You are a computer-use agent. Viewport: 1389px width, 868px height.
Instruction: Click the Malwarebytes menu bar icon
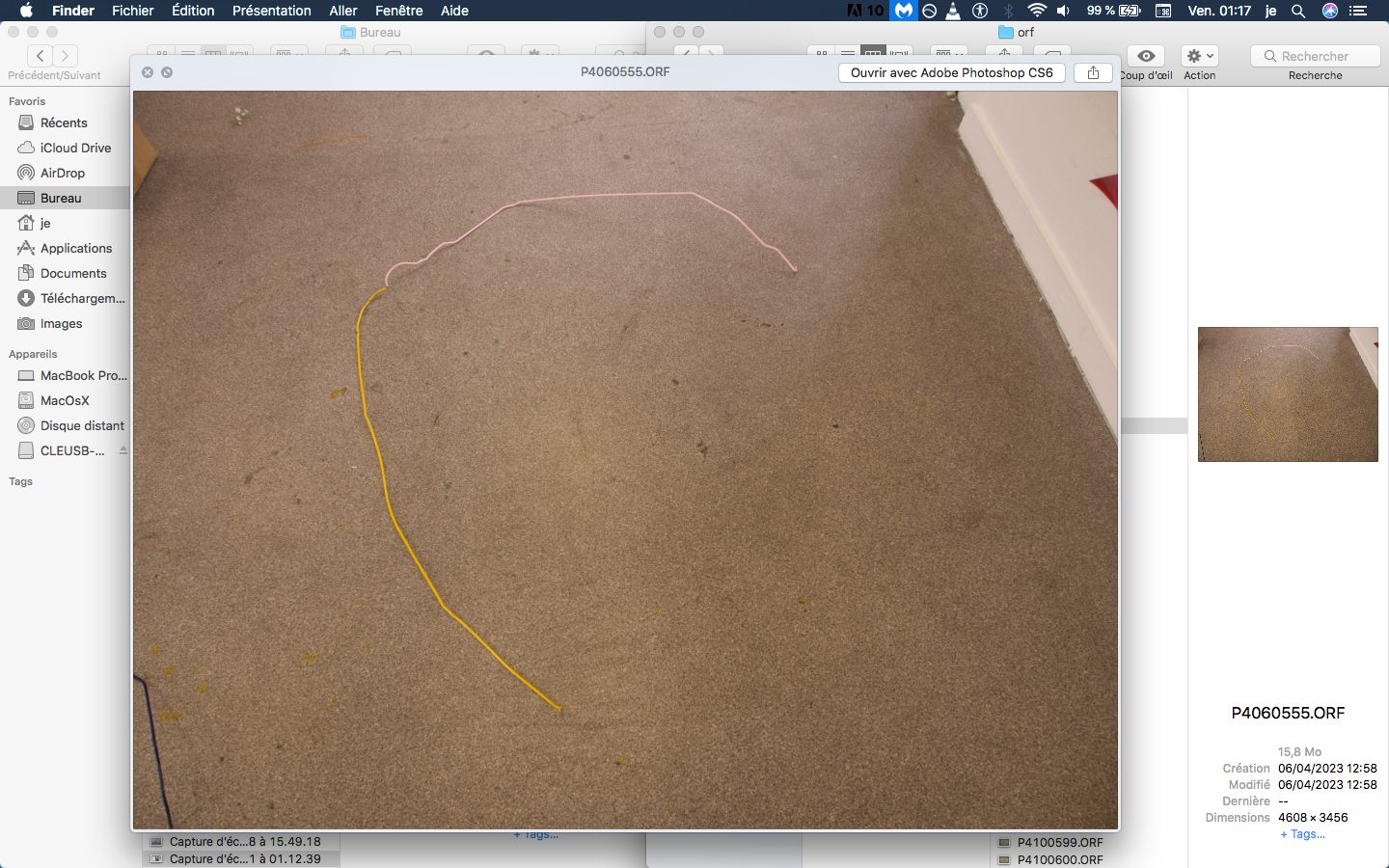[904, 11]
